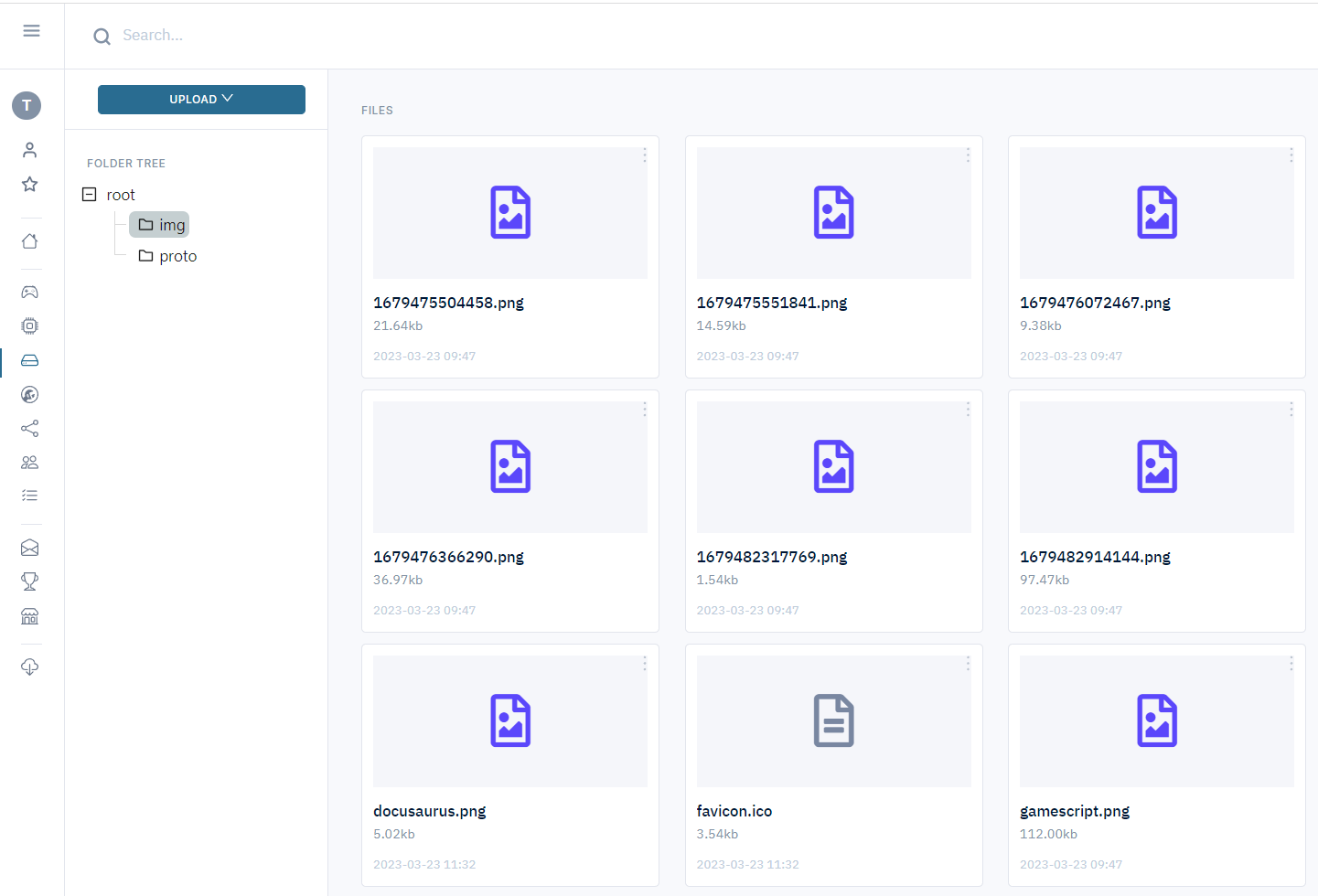This screenshot has width=1318, height=896.
Task: Open options menu for 1679482317769.png
Action: tap(968, 410)
